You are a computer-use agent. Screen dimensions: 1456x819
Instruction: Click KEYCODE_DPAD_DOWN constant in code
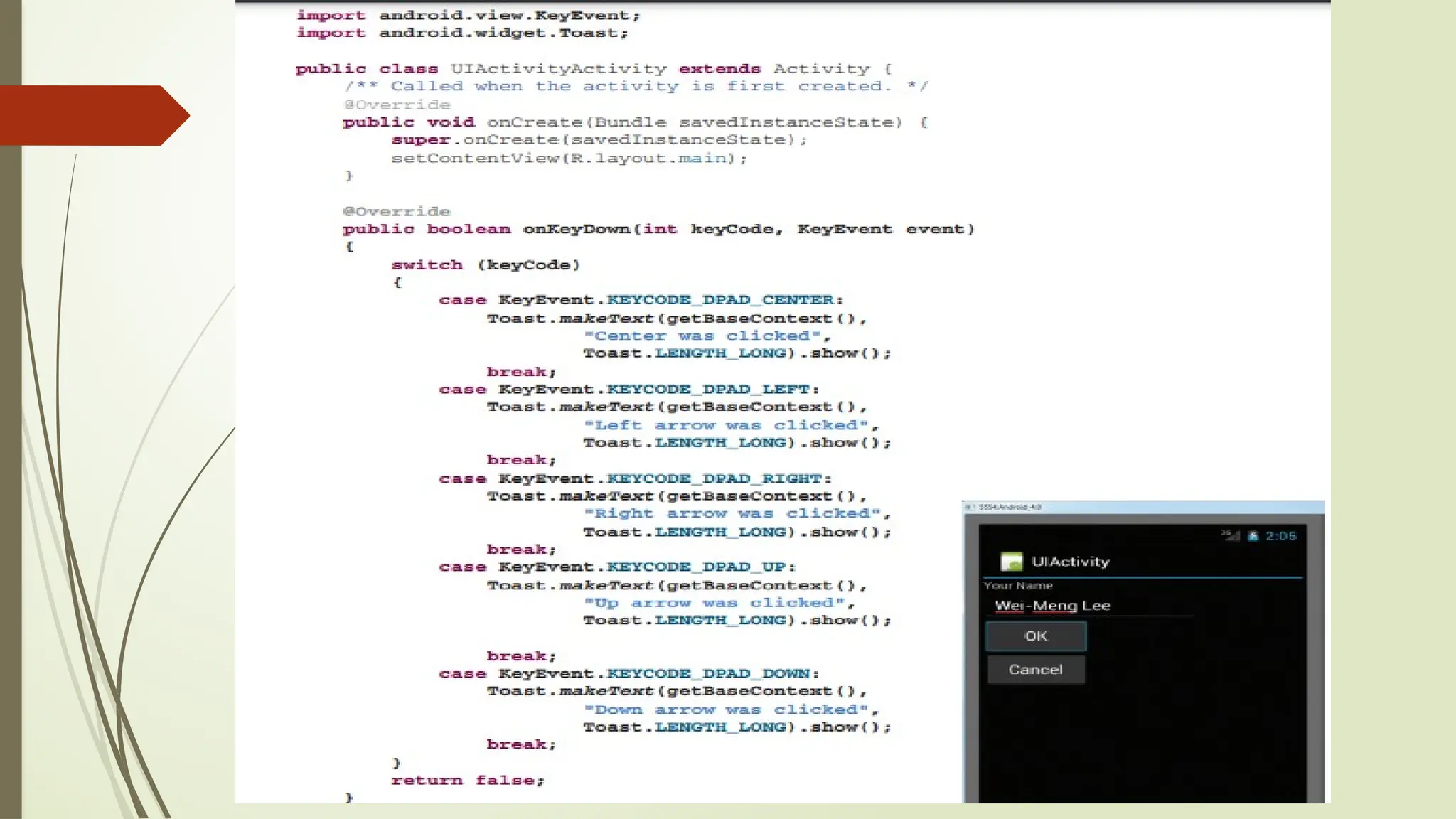(x=707, y=673)
